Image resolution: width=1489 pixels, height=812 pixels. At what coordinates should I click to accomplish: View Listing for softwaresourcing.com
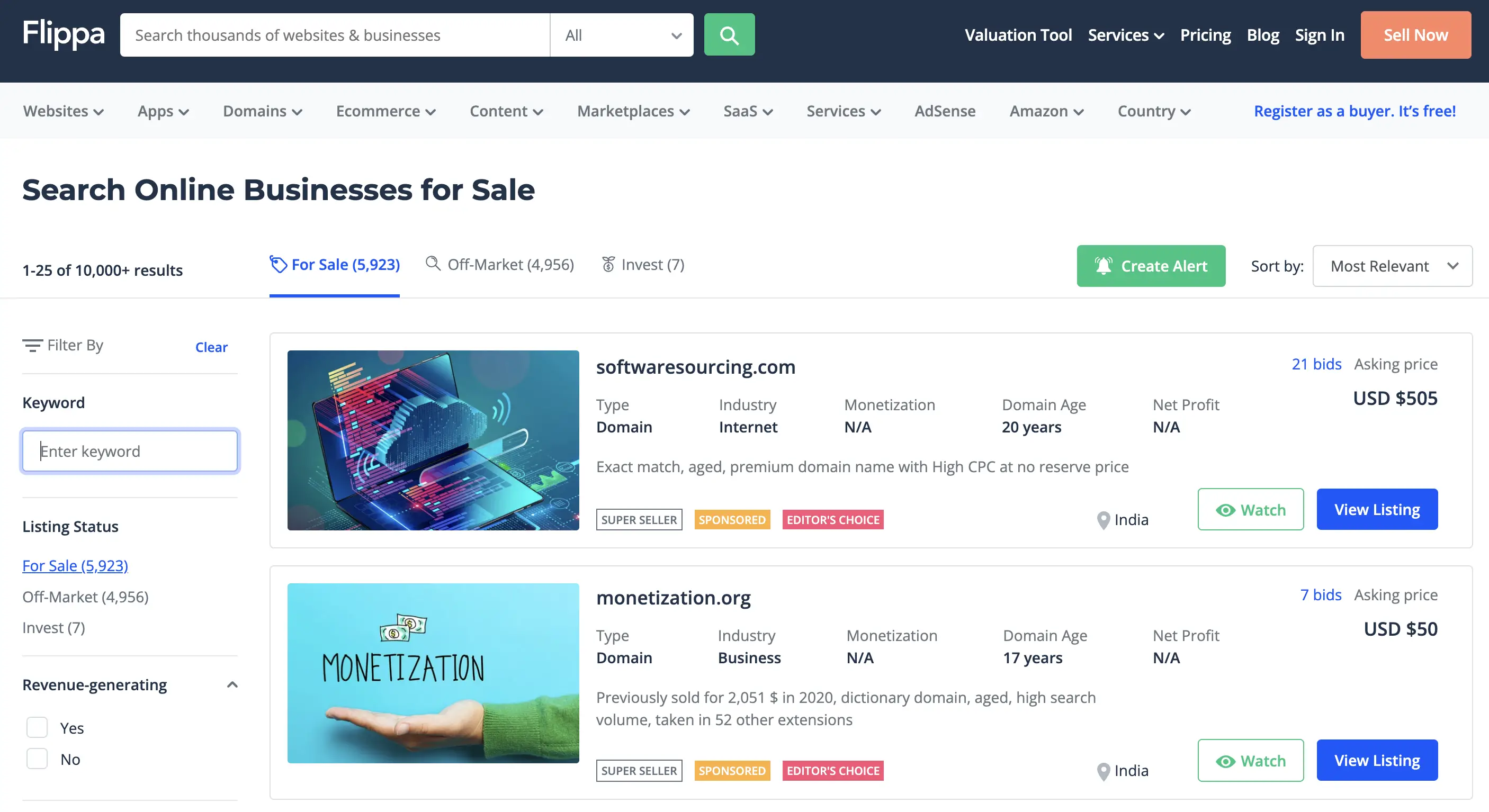(x=1377, y=509)
